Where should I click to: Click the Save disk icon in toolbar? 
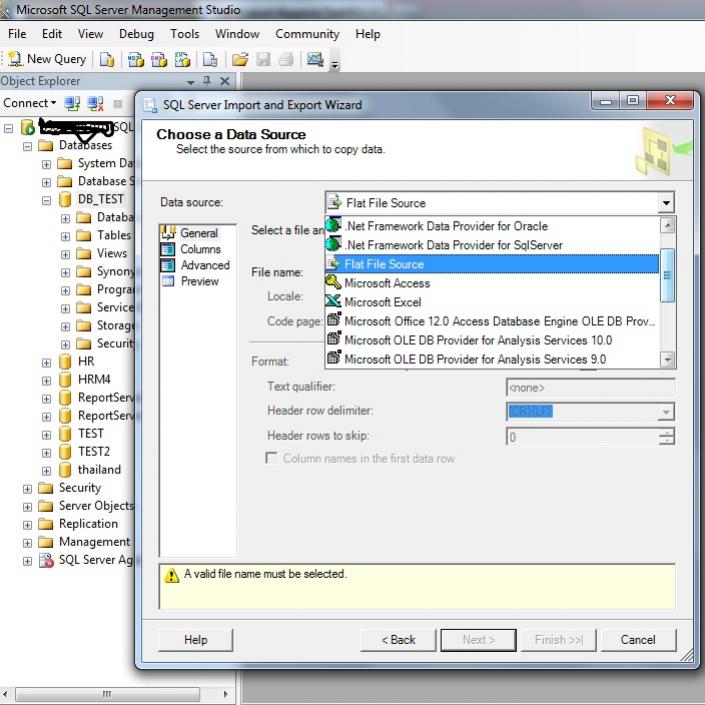pos(263,59)
